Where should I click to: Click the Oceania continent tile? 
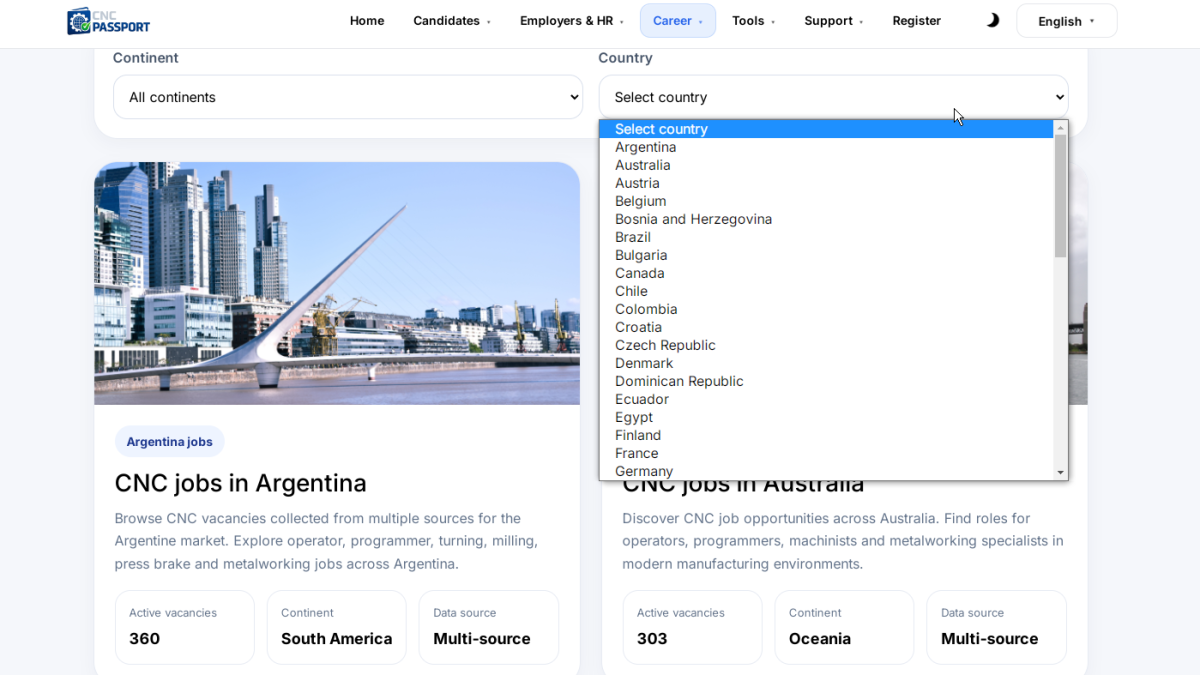click(845, 627)
